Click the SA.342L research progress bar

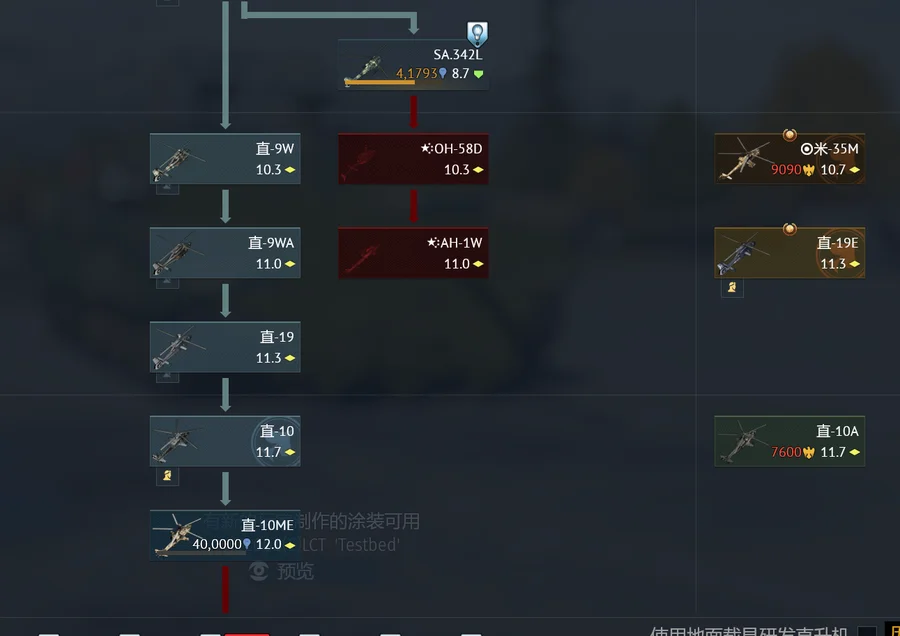379,83
